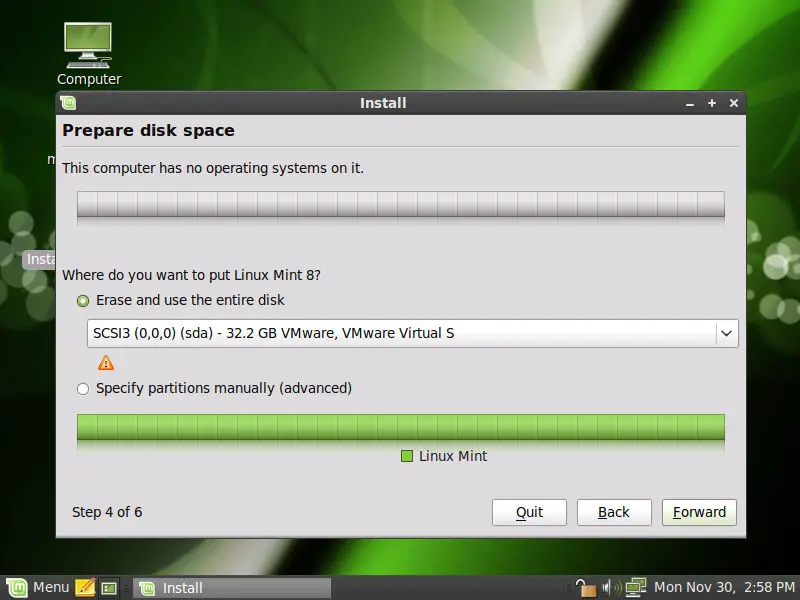Click the Step 4 of 6 label
Image resolution: width=800 pixels, height=600 pixels.
tap(107, 512)
